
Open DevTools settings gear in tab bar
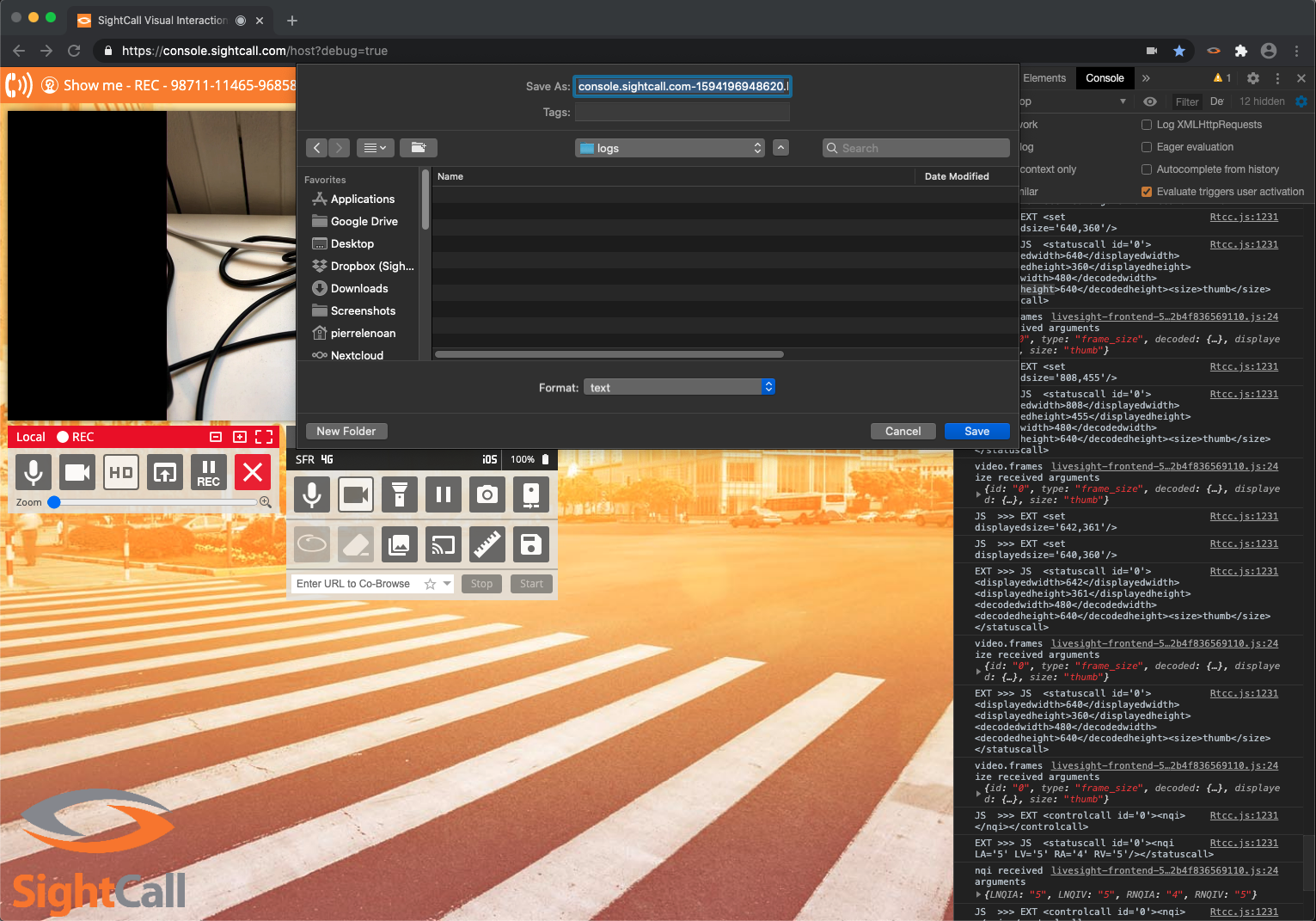1253,78
